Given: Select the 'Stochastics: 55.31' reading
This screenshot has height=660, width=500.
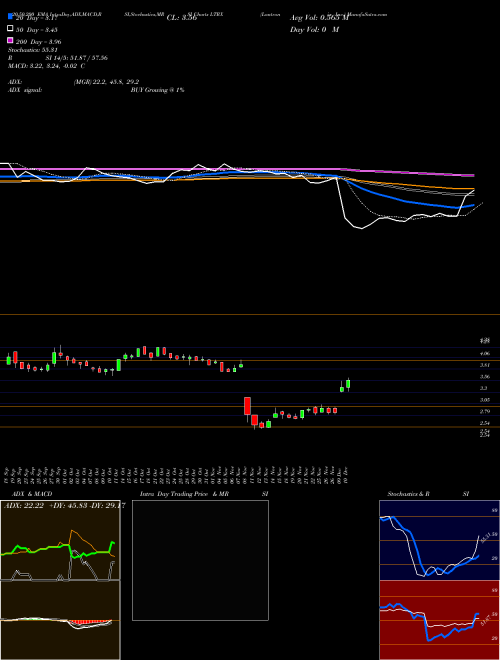Looking at the screenshot, I should click(33, 50).
